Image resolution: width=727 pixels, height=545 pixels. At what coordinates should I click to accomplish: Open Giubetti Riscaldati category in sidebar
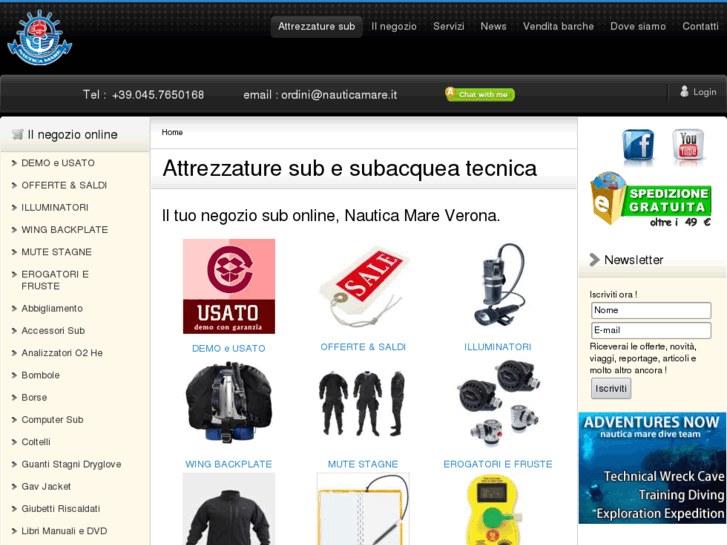[61, 509]
